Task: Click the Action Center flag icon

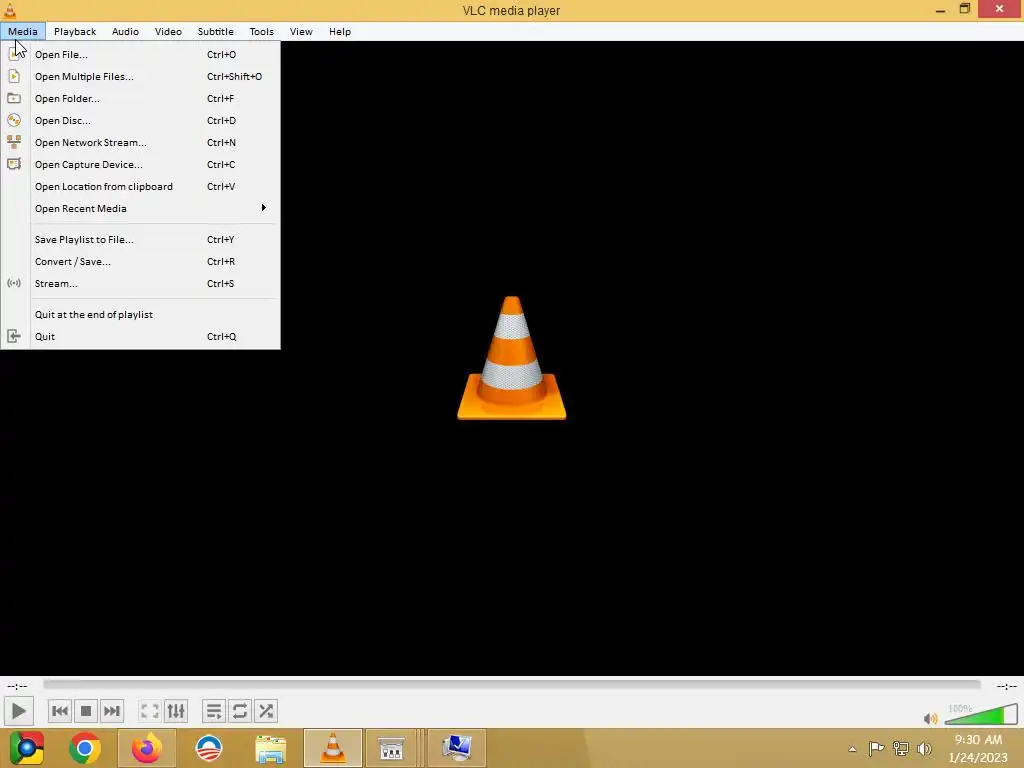Action: pyautogui.click(x=876, y=748)
